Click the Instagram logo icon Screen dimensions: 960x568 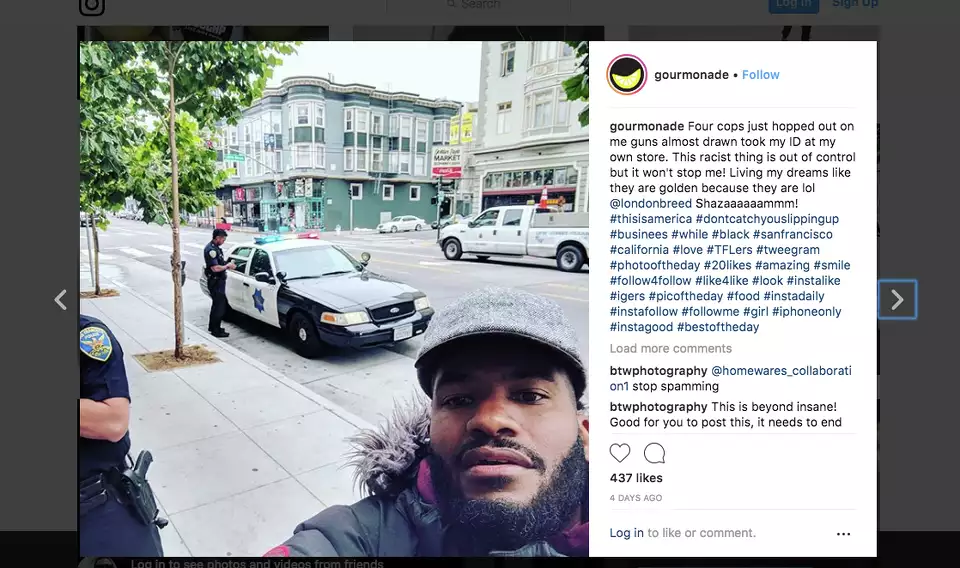tap(92, 6)
